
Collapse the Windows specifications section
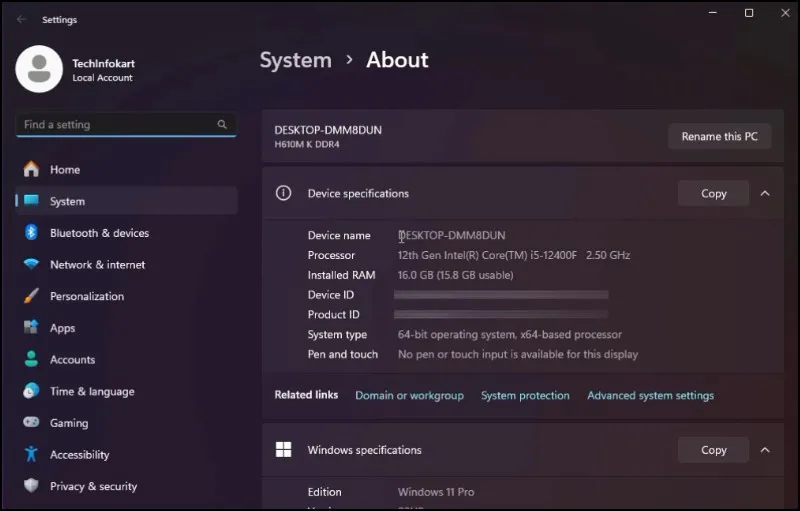pyautogui.click(x=765, y=449)
